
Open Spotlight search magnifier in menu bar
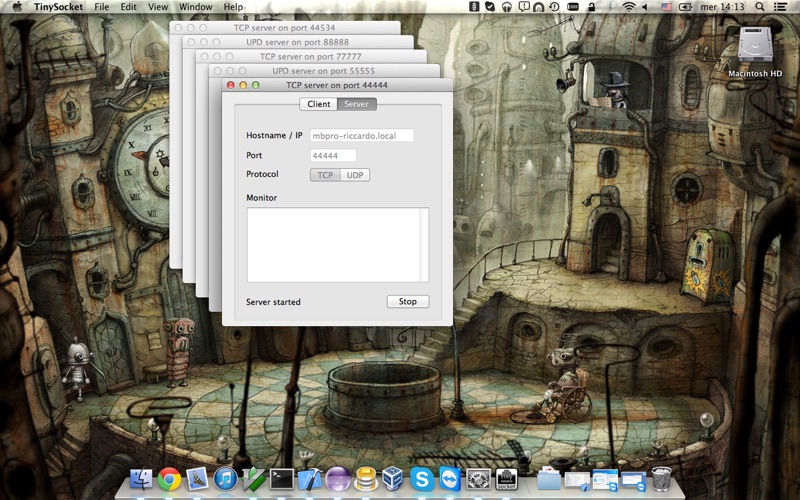[x=760, y=7]
